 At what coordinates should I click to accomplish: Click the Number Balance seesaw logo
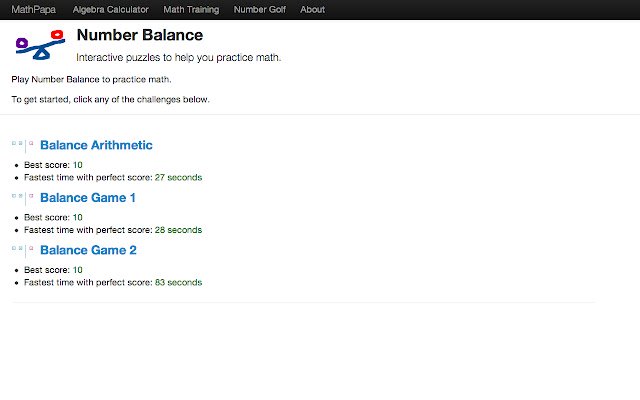(40, 44)
